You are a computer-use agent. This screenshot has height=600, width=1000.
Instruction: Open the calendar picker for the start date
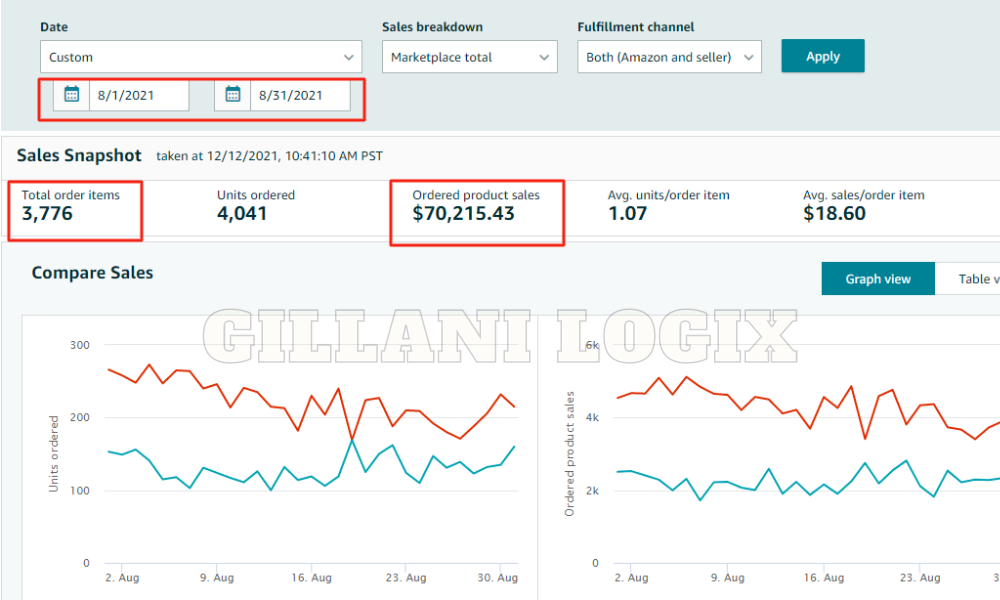pos(71,95)
